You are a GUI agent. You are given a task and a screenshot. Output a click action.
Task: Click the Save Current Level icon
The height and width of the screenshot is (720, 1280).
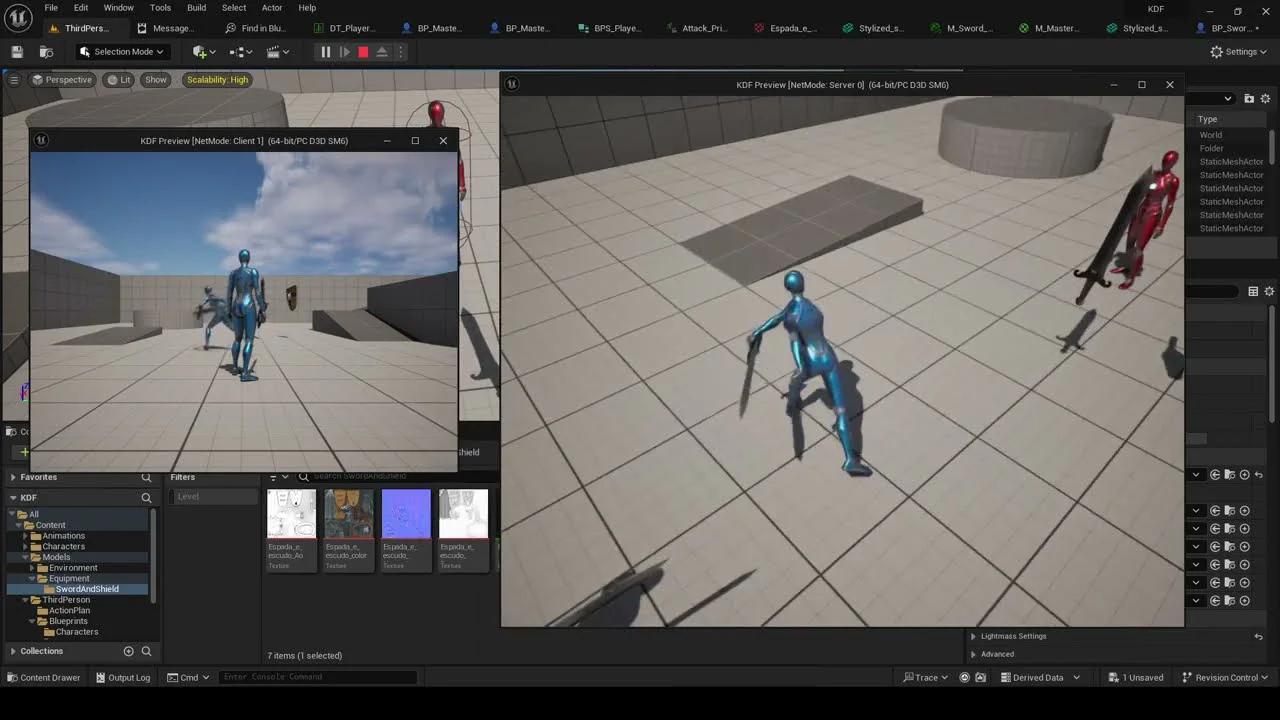pos(16,51)
